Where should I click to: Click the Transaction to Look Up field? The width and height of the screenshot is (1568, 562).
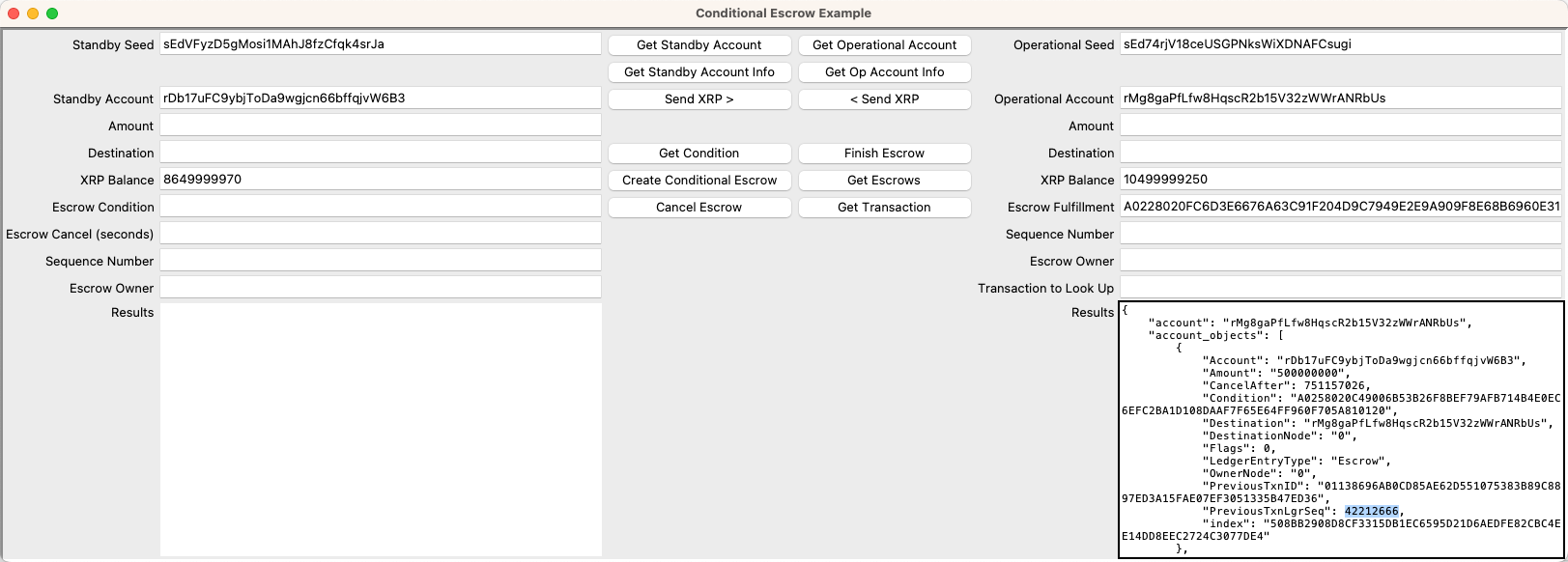pos(1340,287)
